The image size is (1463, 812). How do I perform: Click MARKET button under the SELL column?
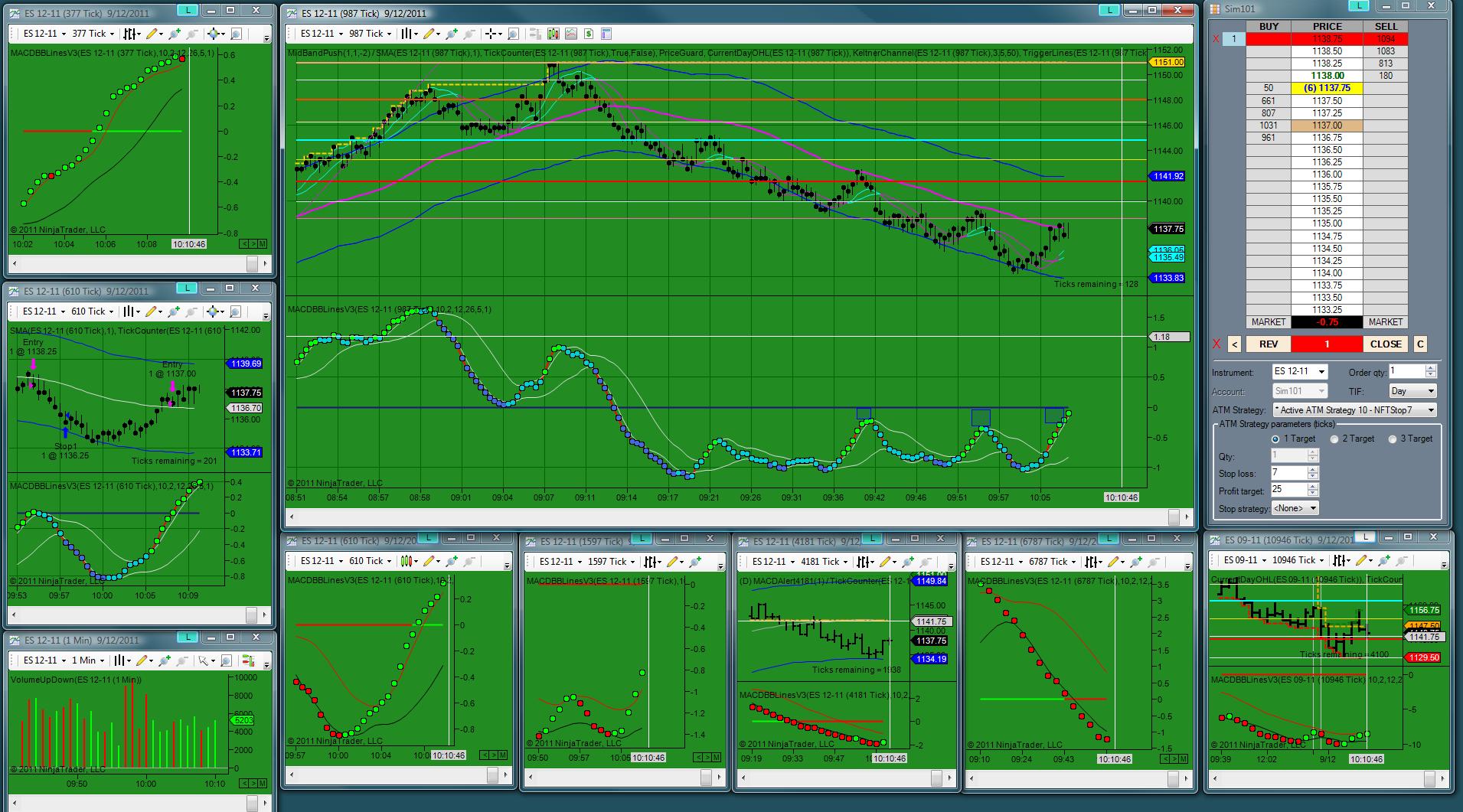[1386, 322]
